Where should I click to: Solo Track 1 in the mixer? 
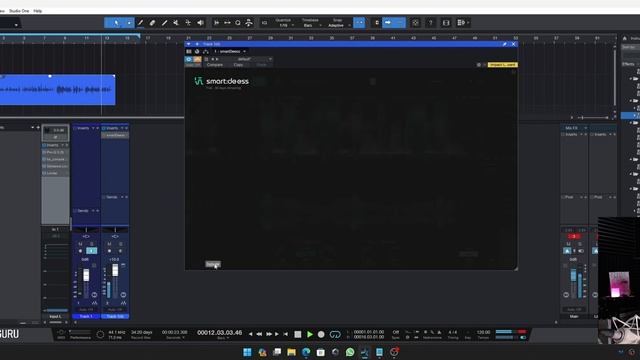(x=91, y=244)
